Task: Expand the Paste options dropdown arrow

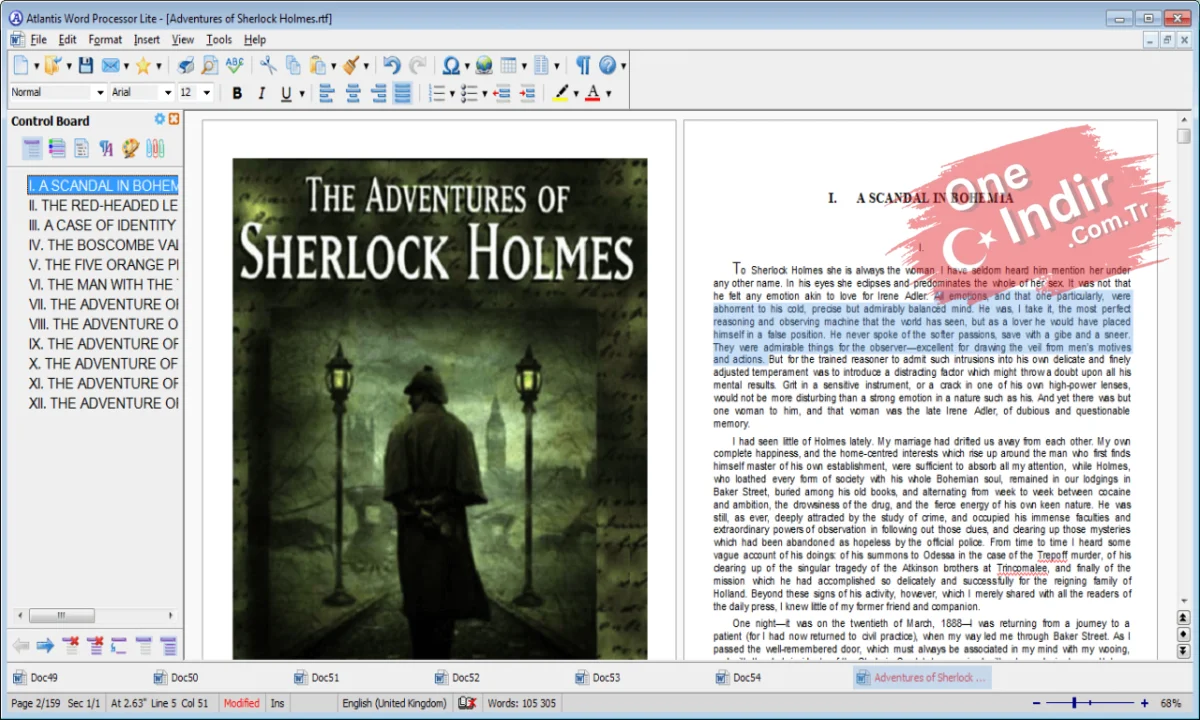Action: [x=333, y=67]
